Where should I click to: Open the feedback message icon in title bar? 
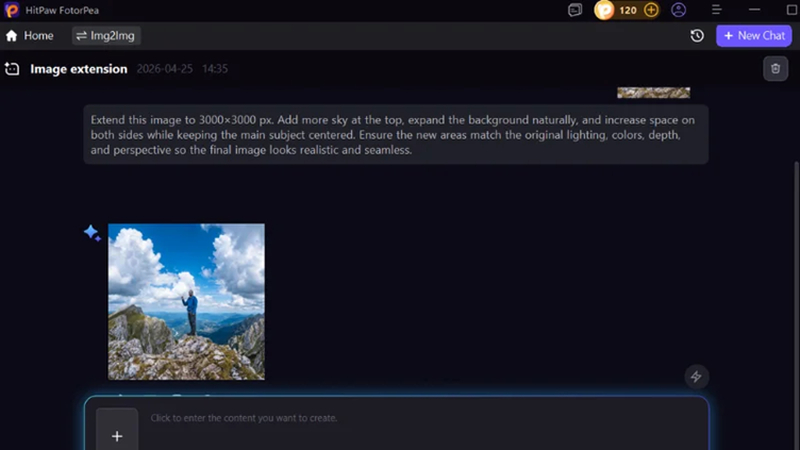tap(575, 10)
